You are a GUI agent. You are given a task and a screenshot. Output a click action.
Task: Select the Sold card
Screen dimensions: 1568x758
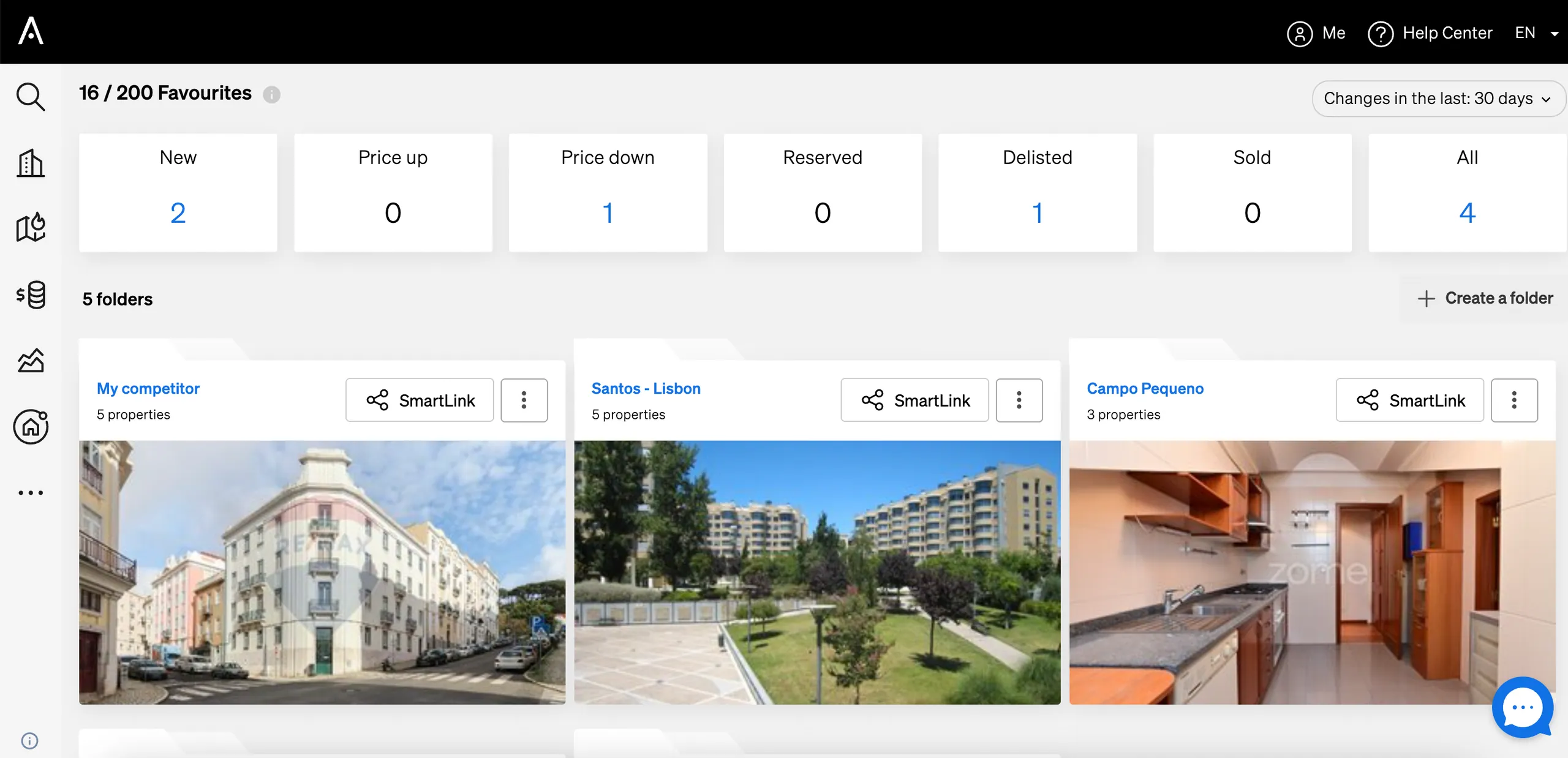click(1253, 193)
